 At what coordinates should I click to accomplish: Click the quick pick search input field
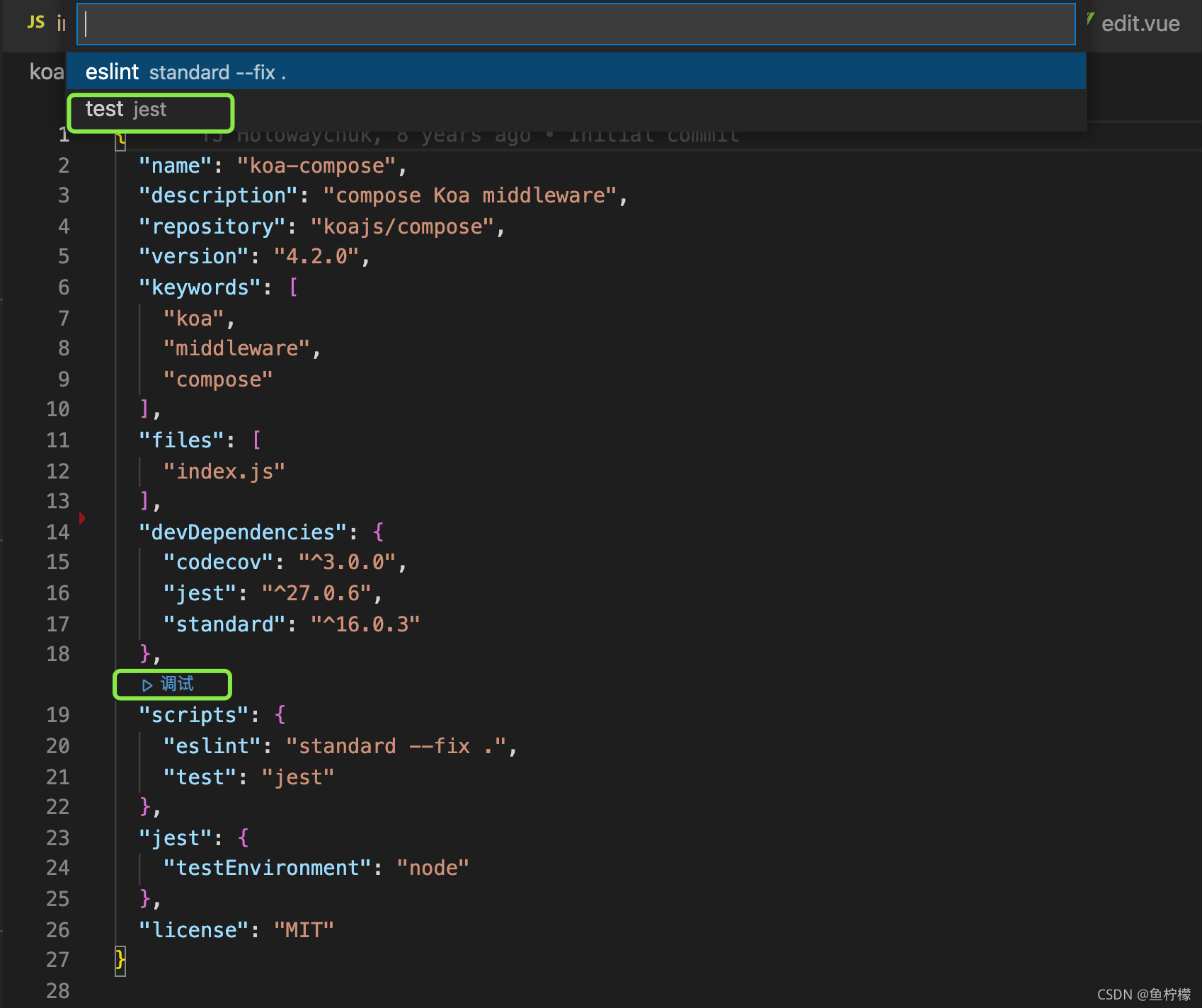[x=576, y=24]
